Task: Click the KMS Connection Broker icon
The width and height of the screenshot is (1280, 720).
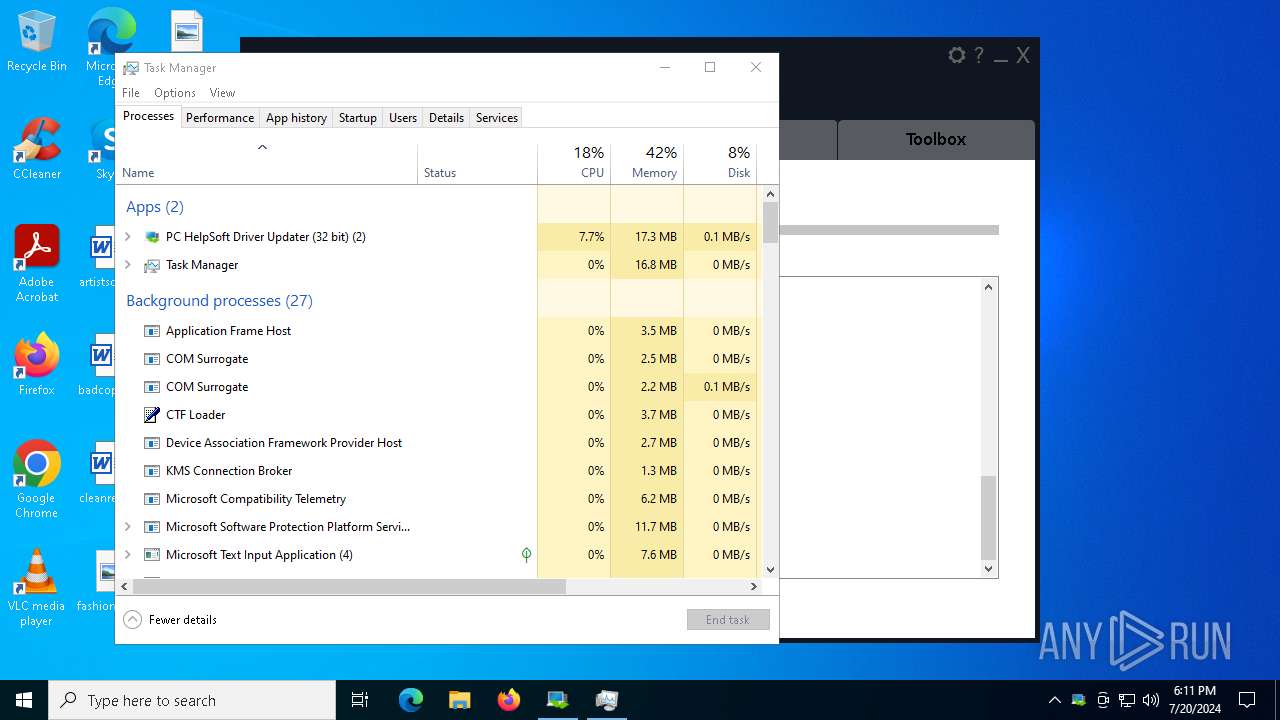Action: 152,471
